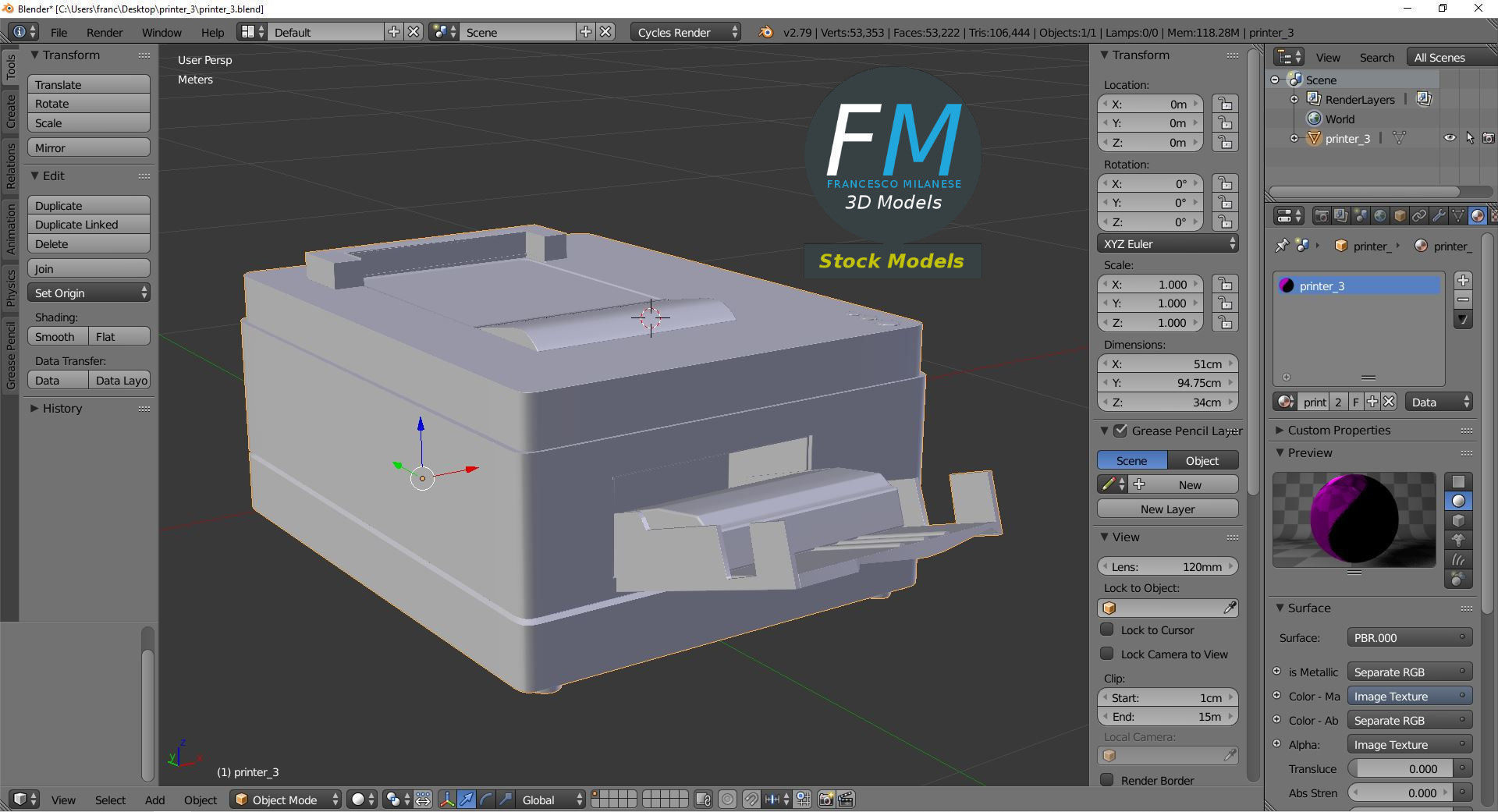
Task: Open the Constraints properties tab (chain icon)
Action: click(x=1419, y=216)
